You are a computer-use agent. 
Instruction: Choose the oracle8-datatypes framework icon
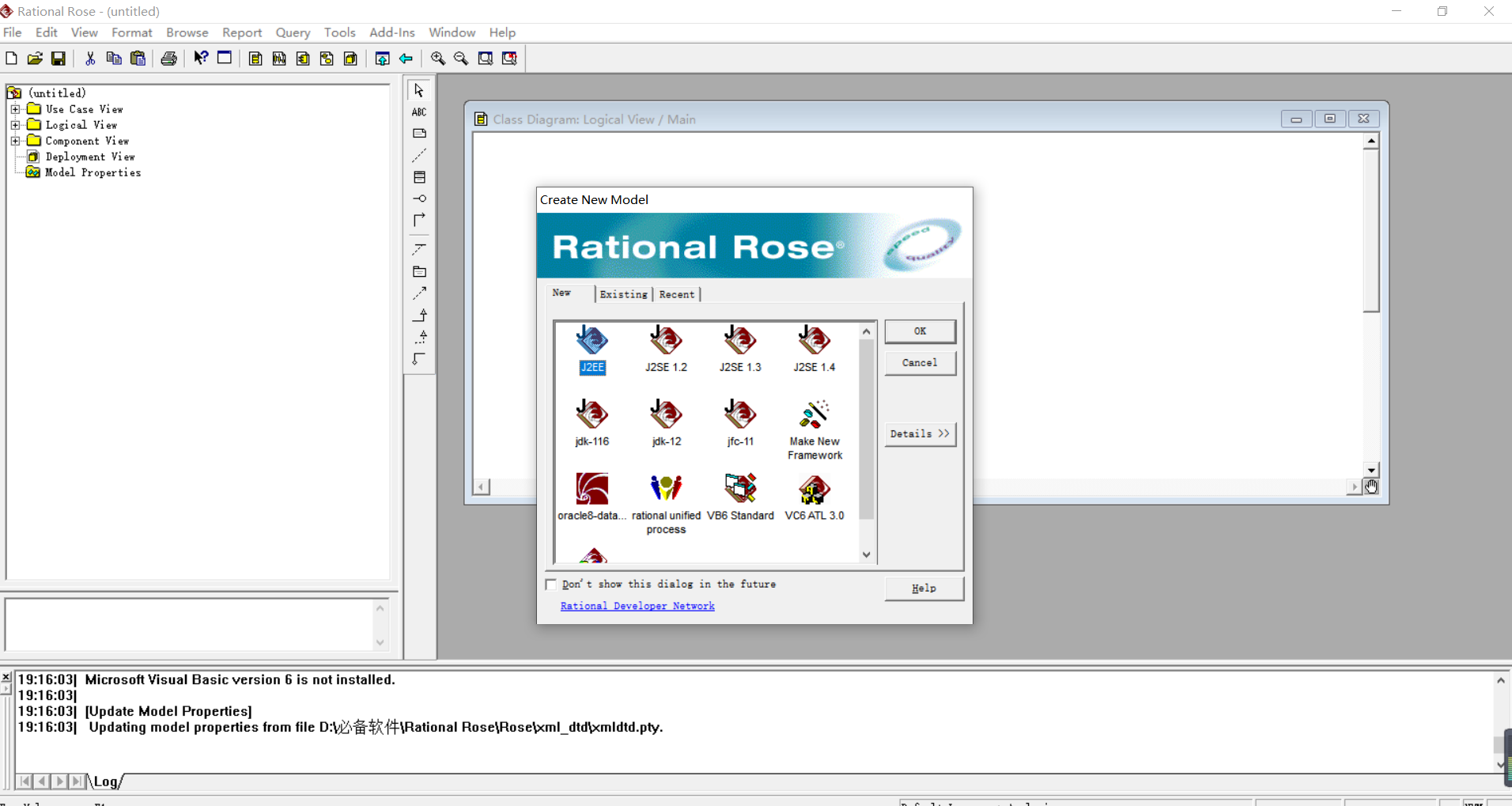pos(592,497)
